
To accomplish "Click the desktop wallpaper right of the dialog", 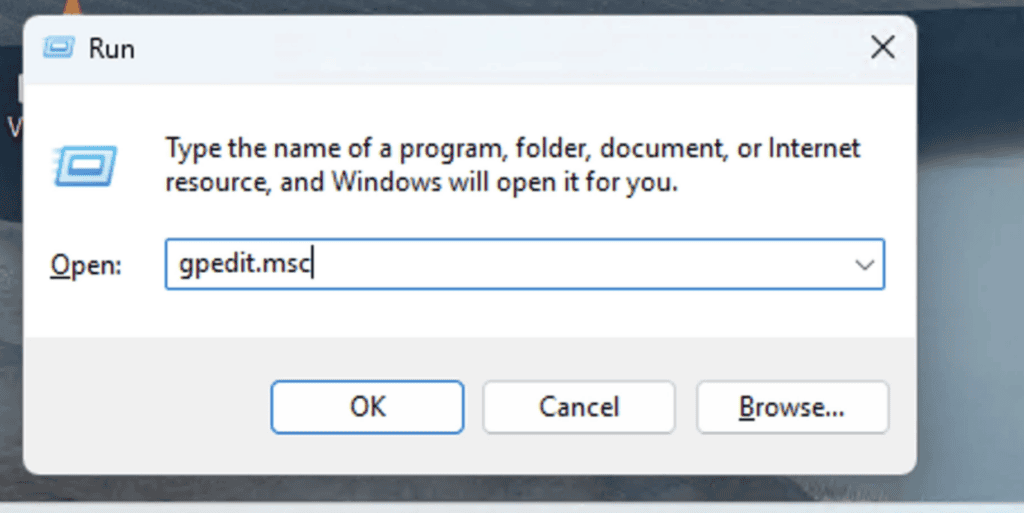I will pyautogui.click(x=970, y=261).
